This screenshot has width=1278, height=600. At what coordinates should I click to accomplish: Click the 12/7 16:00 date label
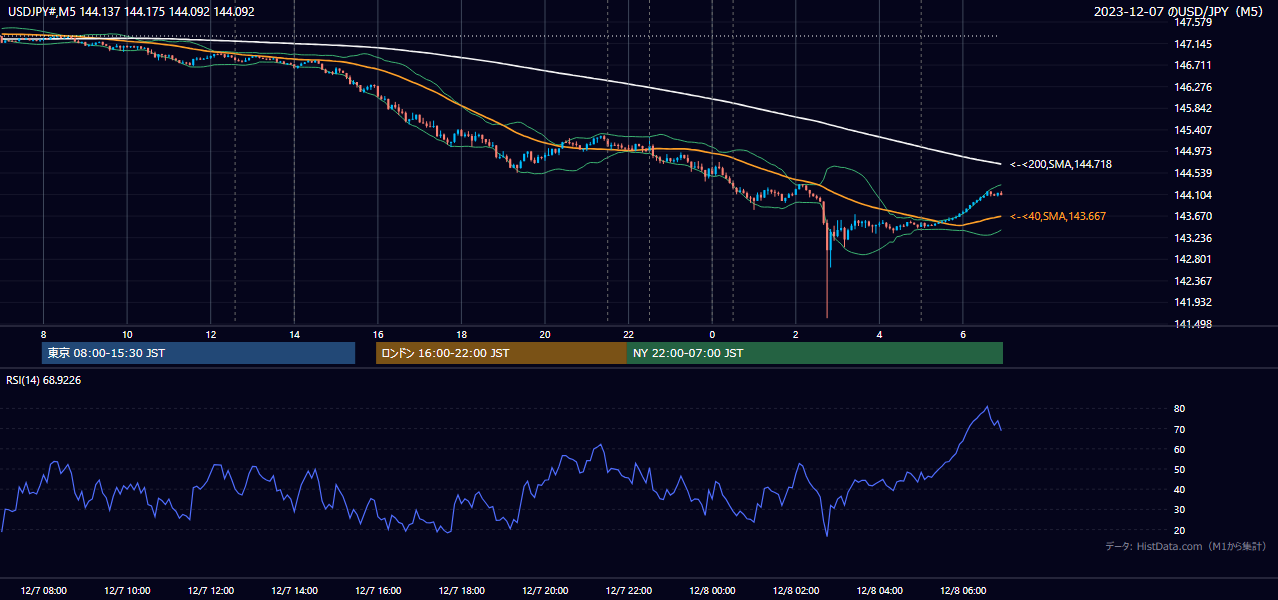coord(377,591)
